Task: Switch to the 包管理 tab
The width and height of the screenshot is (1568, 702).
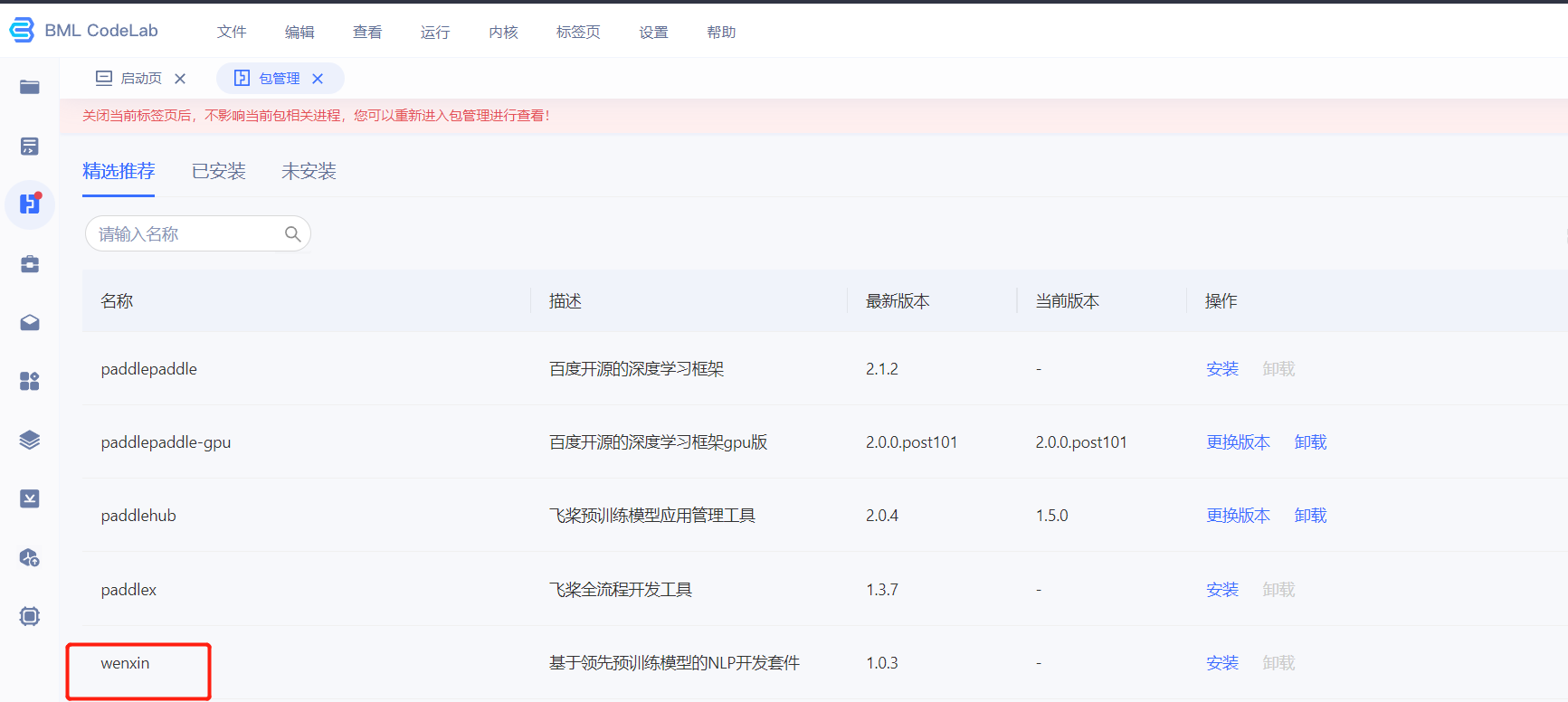Action: 280,79
